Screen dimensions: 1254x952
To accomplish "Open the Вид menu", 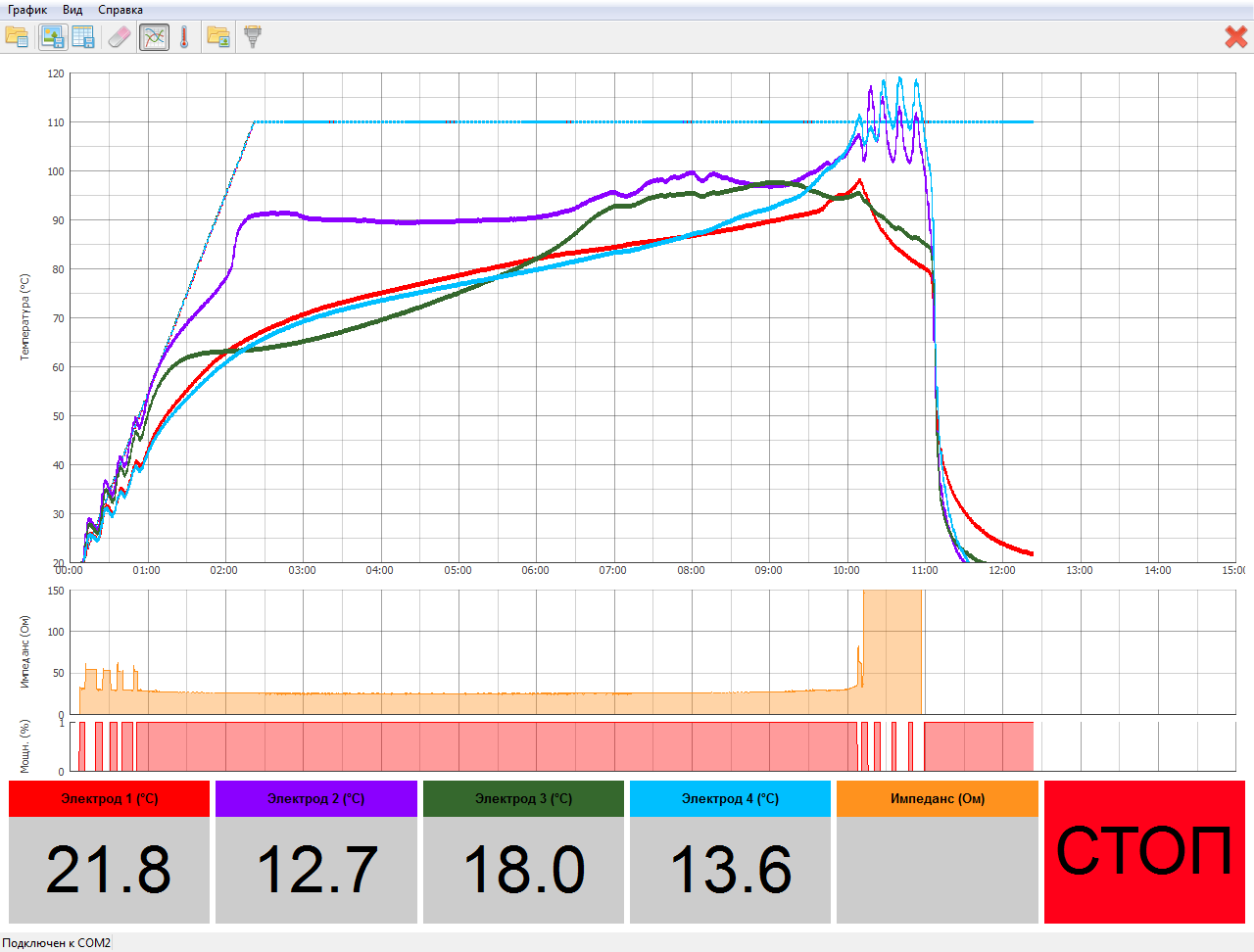I will (x=72, y=10).
